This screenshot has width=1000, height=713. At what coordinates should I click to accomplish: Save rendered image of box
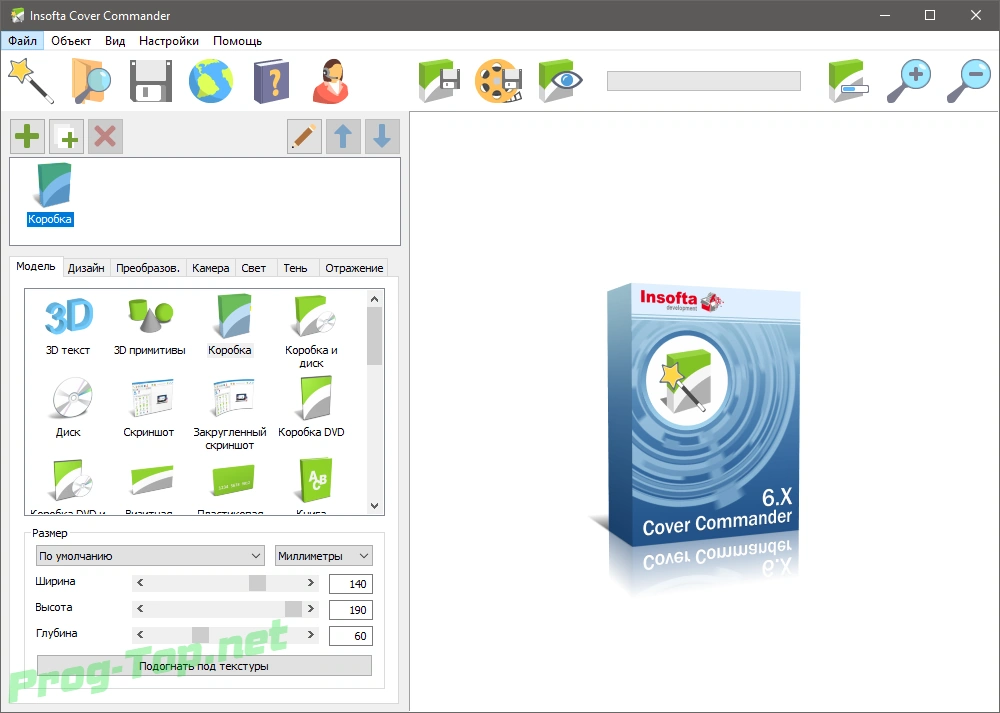coord(439,80)
